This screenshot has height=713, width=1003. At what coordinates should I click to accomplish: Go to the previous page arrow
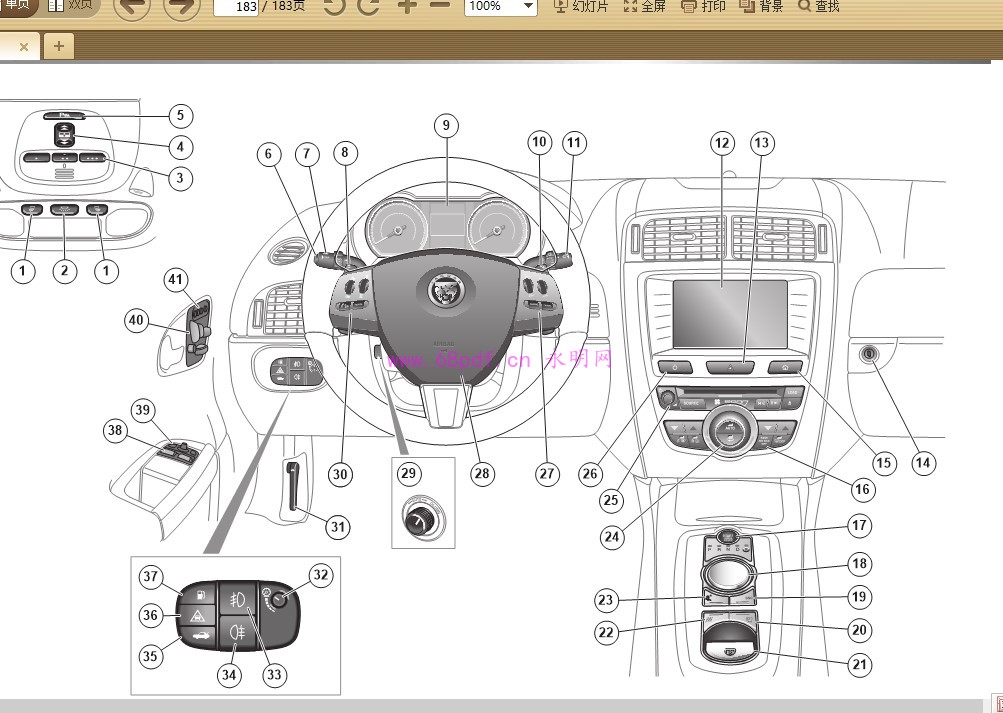[x=132, y=7]
